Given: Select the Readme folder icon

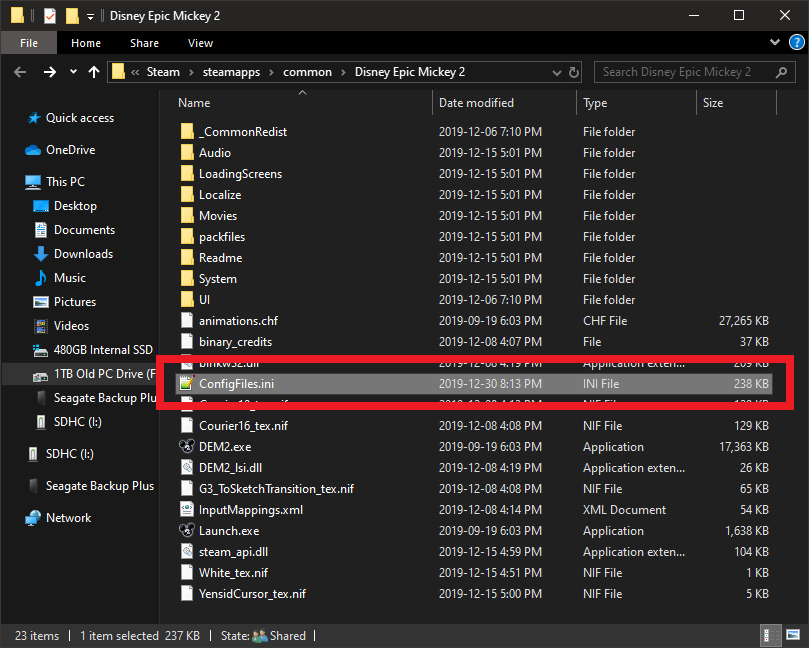Looking at the screenshot, I should (187, 257).
